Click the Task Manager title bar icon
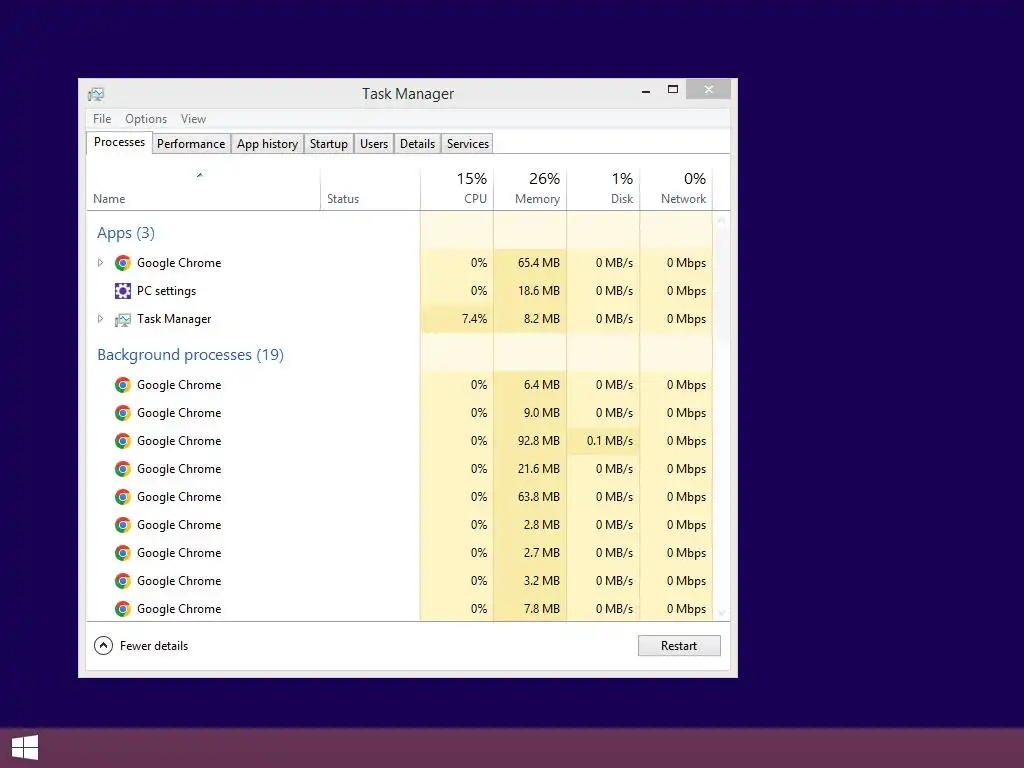1024x768 pixels. pos(96,94)
